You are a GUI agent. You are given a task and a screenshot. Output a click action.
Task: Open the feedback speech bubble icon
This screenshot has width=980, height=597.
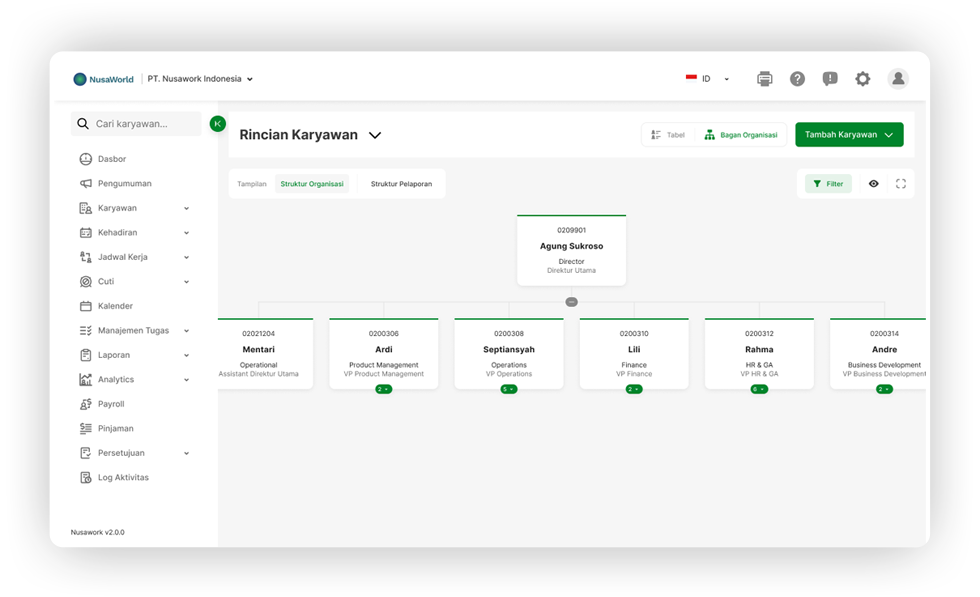[830, 79]
